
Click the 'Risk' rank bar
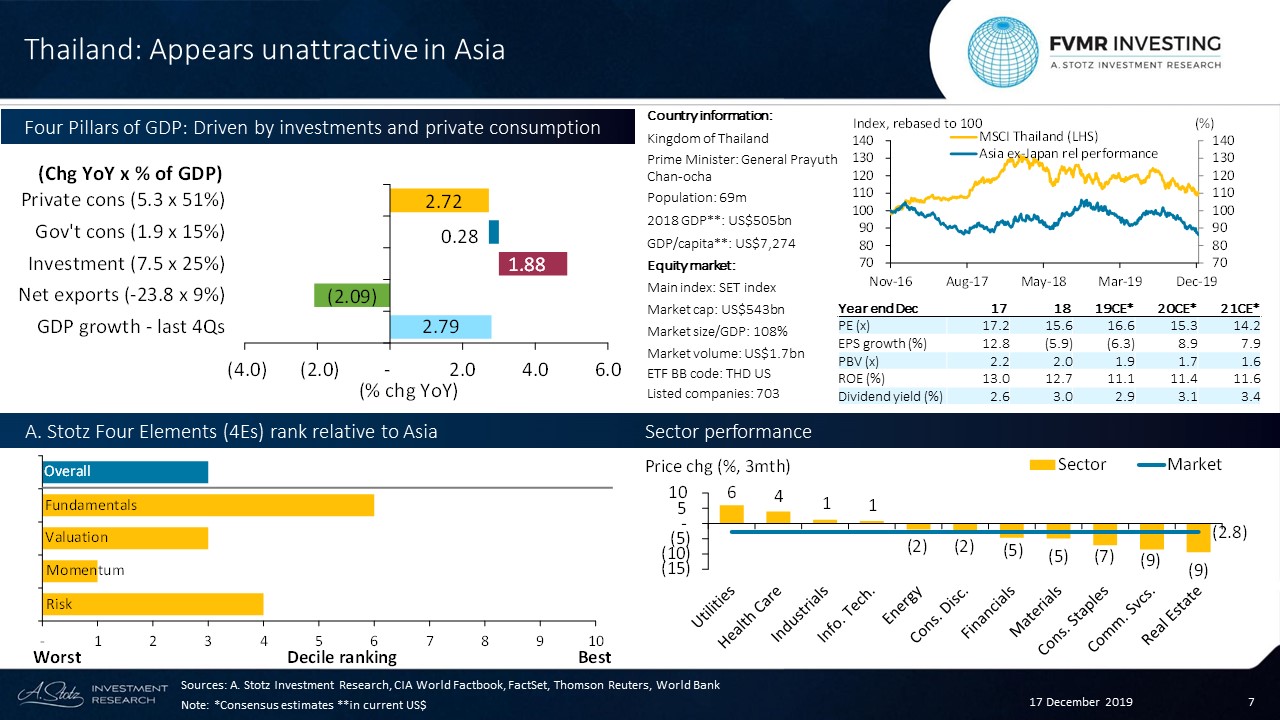[153, 604]
